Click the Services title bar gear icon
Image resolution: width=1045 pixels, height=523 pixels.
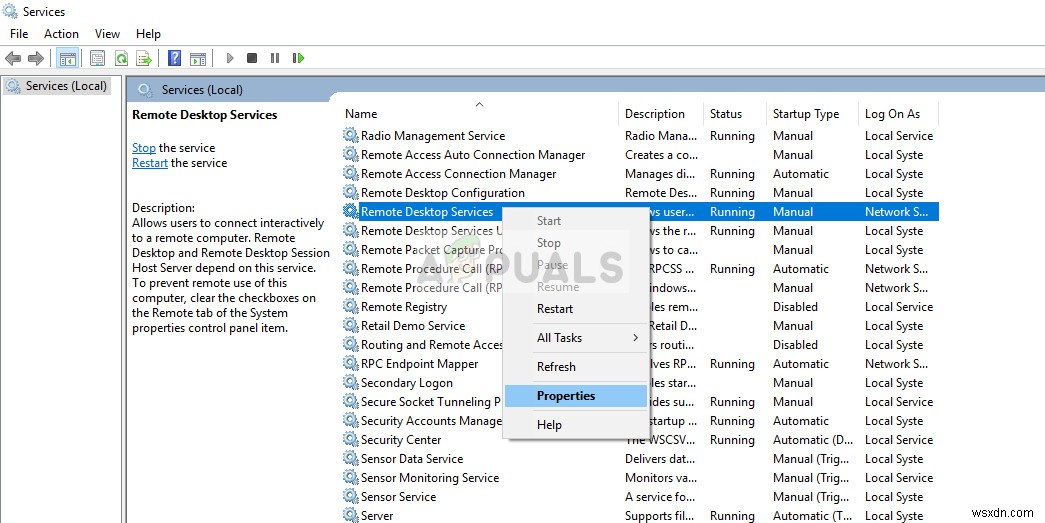coord(10,11)
